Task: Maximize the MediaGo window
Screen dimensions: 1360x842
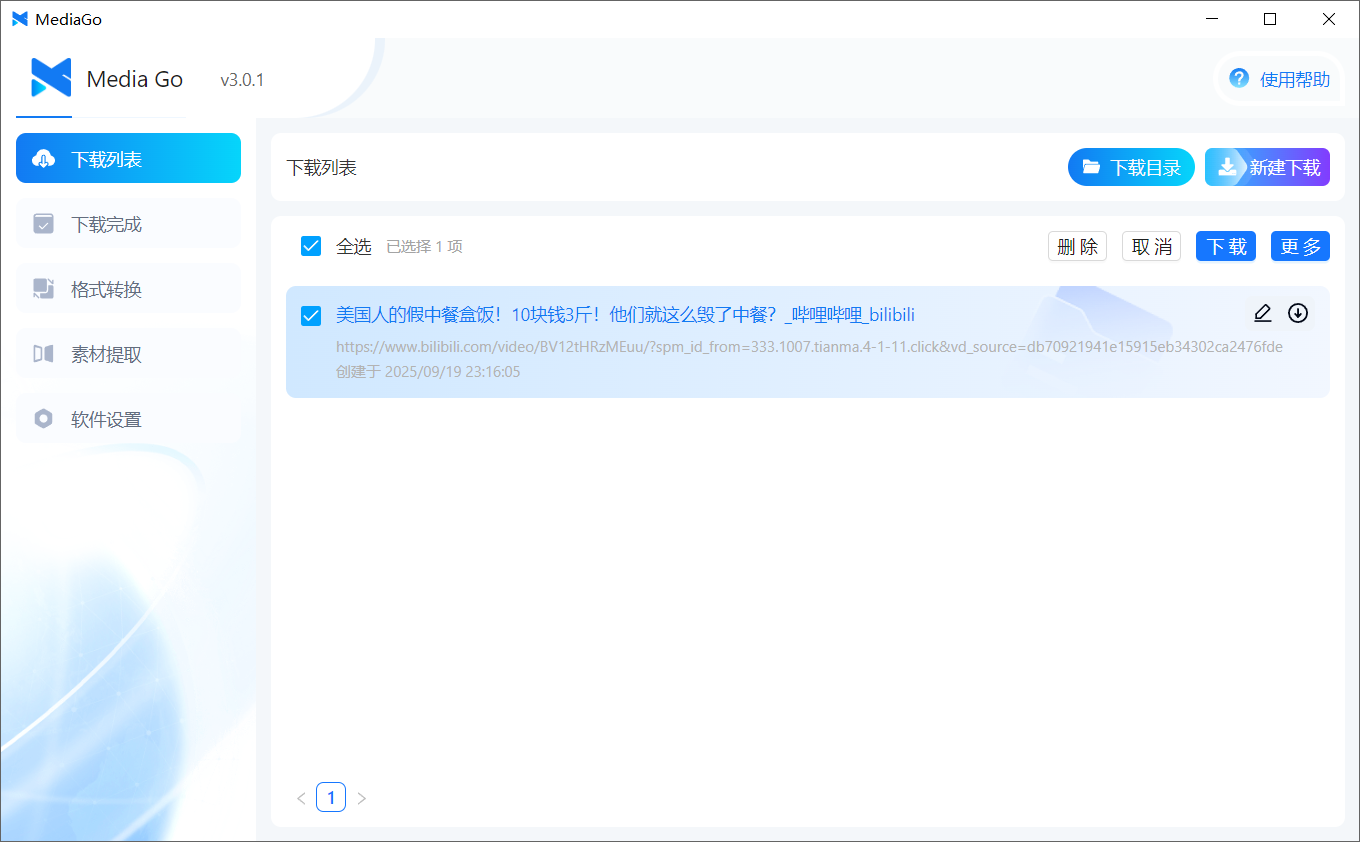Action: coord(1270,19)
